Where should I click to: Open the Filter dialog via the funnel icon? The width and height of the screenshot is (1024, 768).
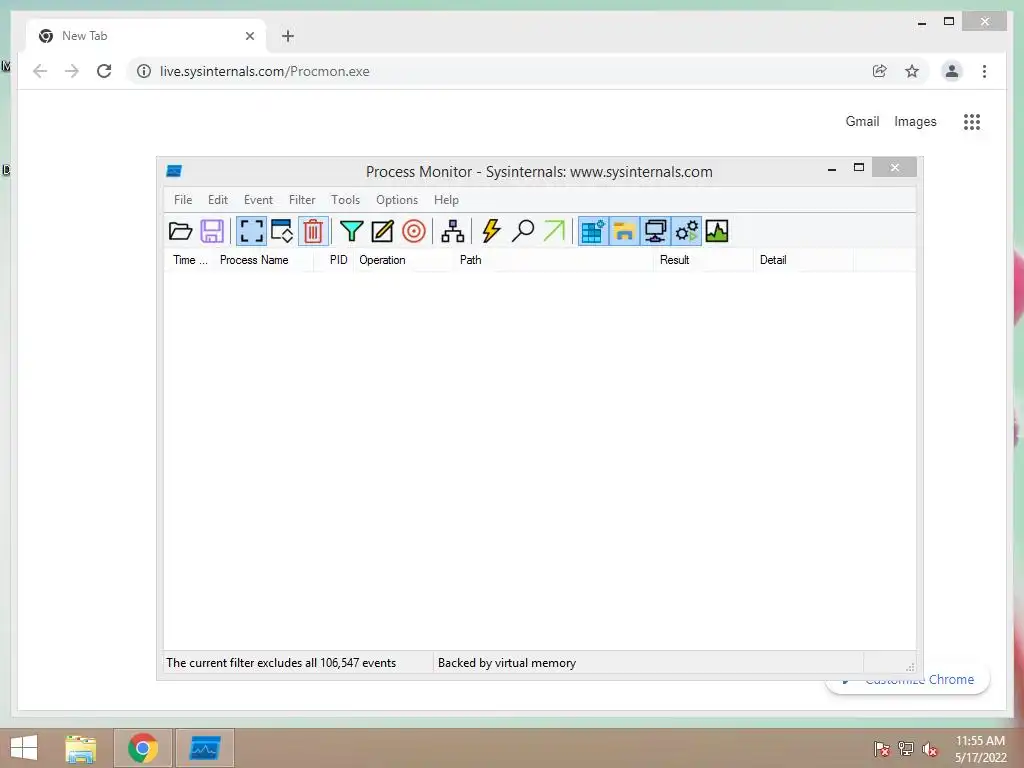click(x=351, y=231)
